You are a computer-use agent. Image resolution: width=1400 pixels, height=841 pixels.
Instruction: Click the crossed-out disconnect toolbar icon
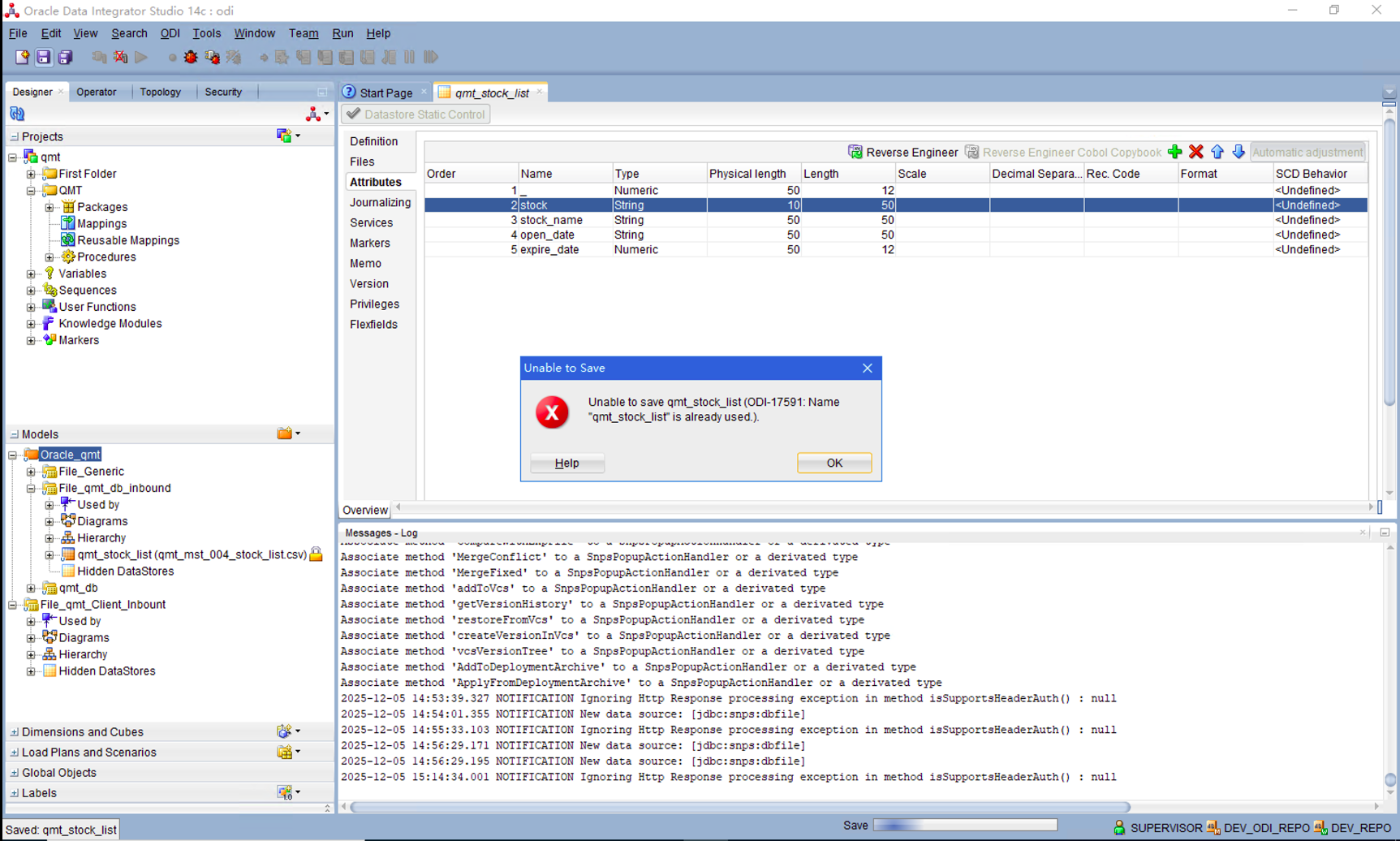point(120,57)
